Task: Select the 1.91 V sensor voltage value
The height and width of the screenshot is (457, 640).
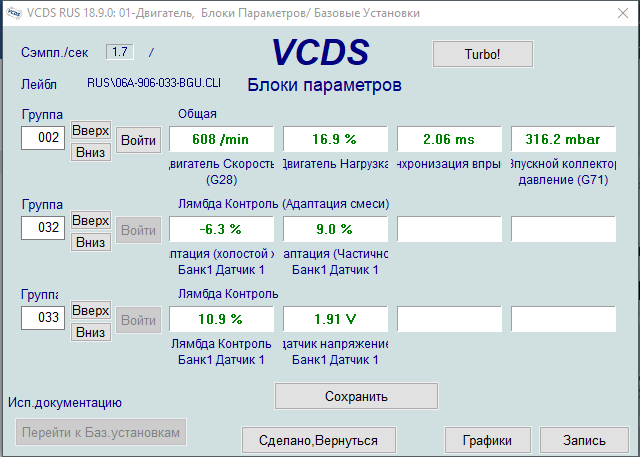Action: point(335,319)
